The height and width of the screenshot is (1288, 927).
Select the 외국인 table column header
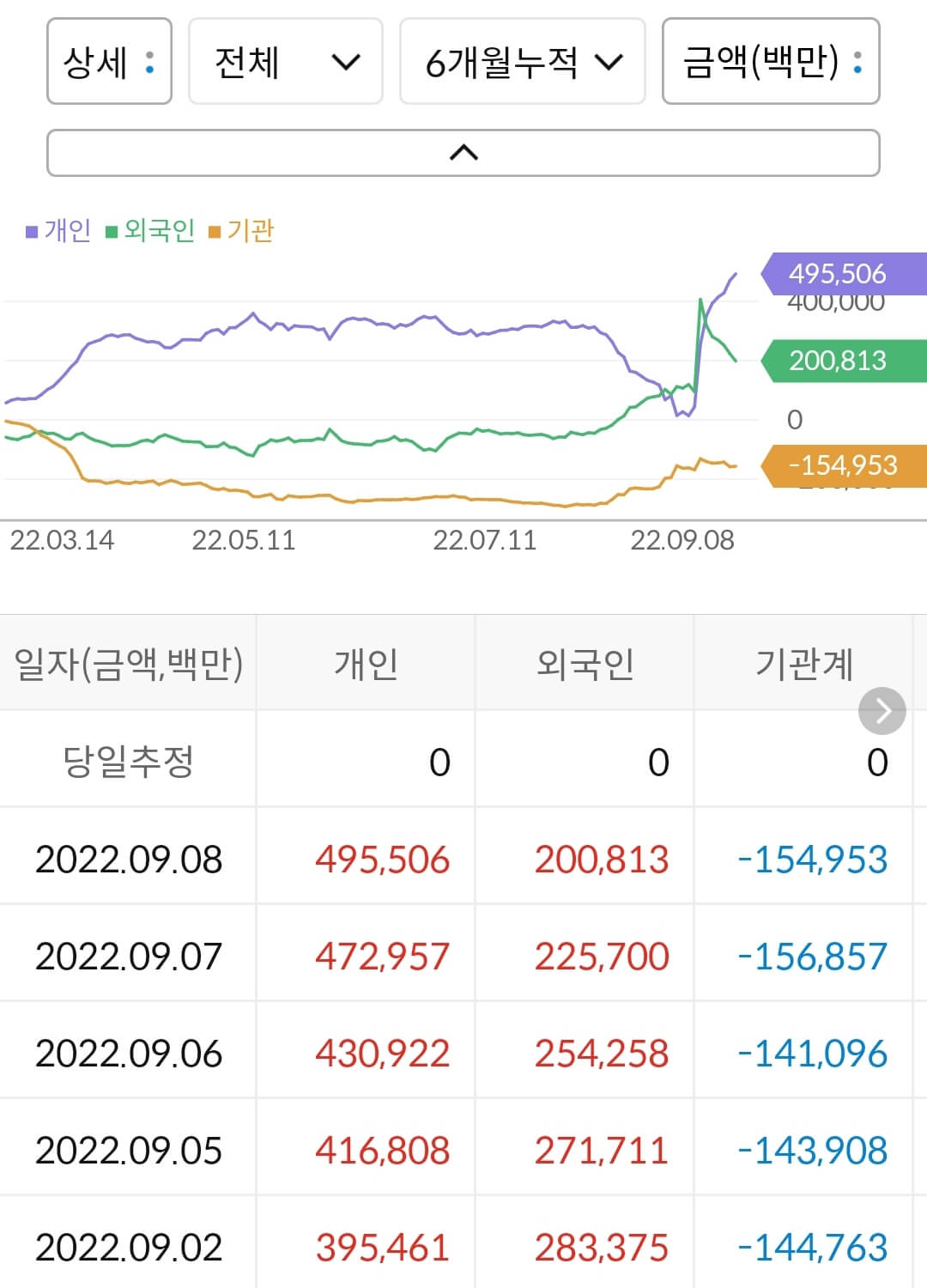[x=585, y=662]
